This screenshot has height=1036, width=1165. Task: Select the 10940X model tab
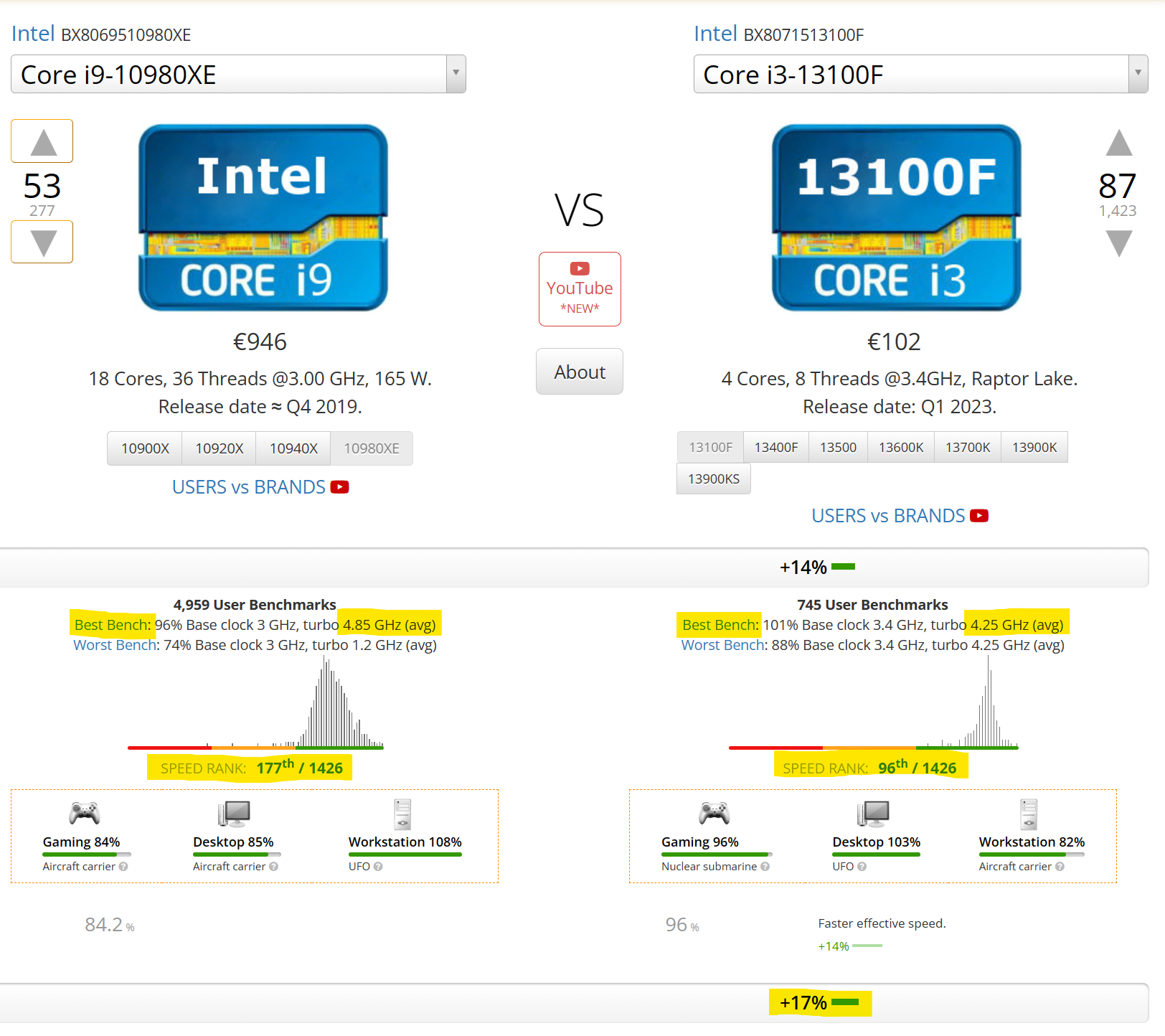click(x=293, y=448)
